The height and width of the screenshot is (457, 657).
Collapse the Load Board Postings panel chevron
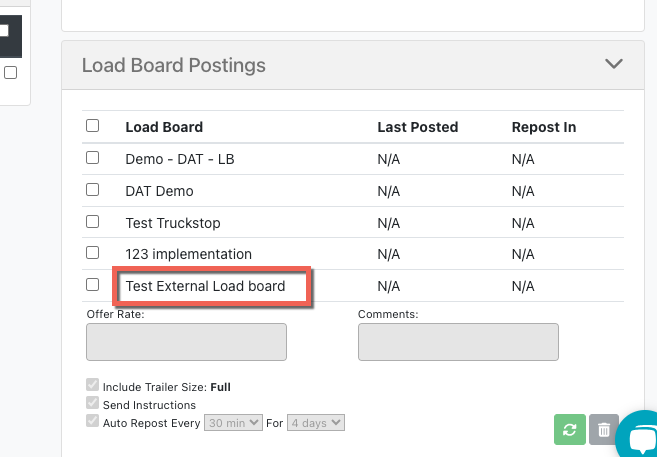614,64
